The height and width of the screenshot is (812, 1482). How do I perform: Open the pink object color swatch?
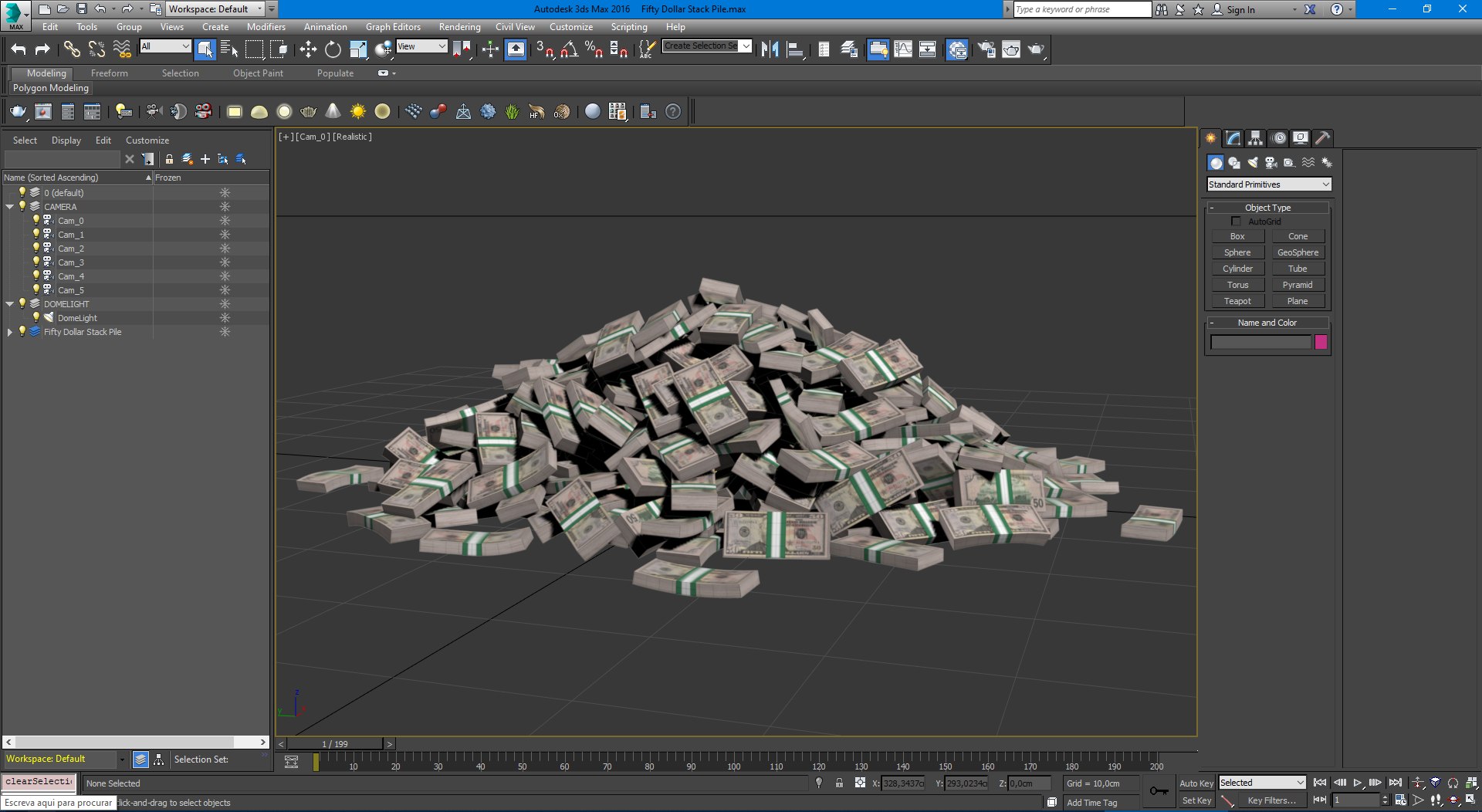pos(1321,342)
